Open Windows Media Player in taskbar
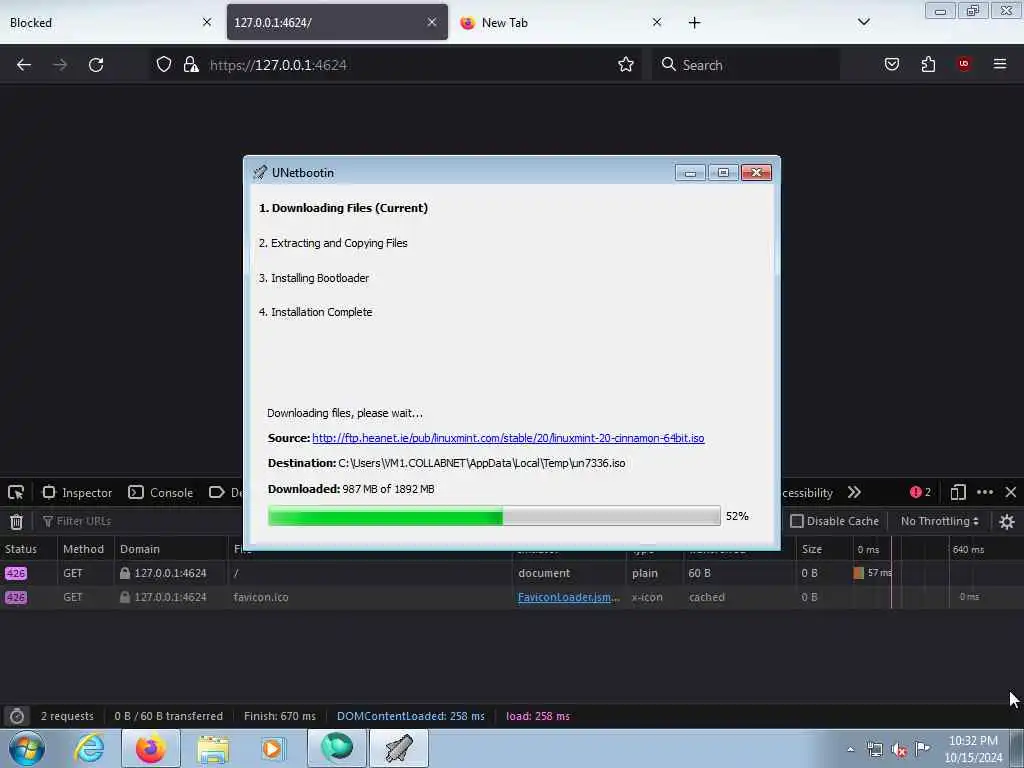The width and height of the screenshot is (1024, 768). tap(273, 748)
